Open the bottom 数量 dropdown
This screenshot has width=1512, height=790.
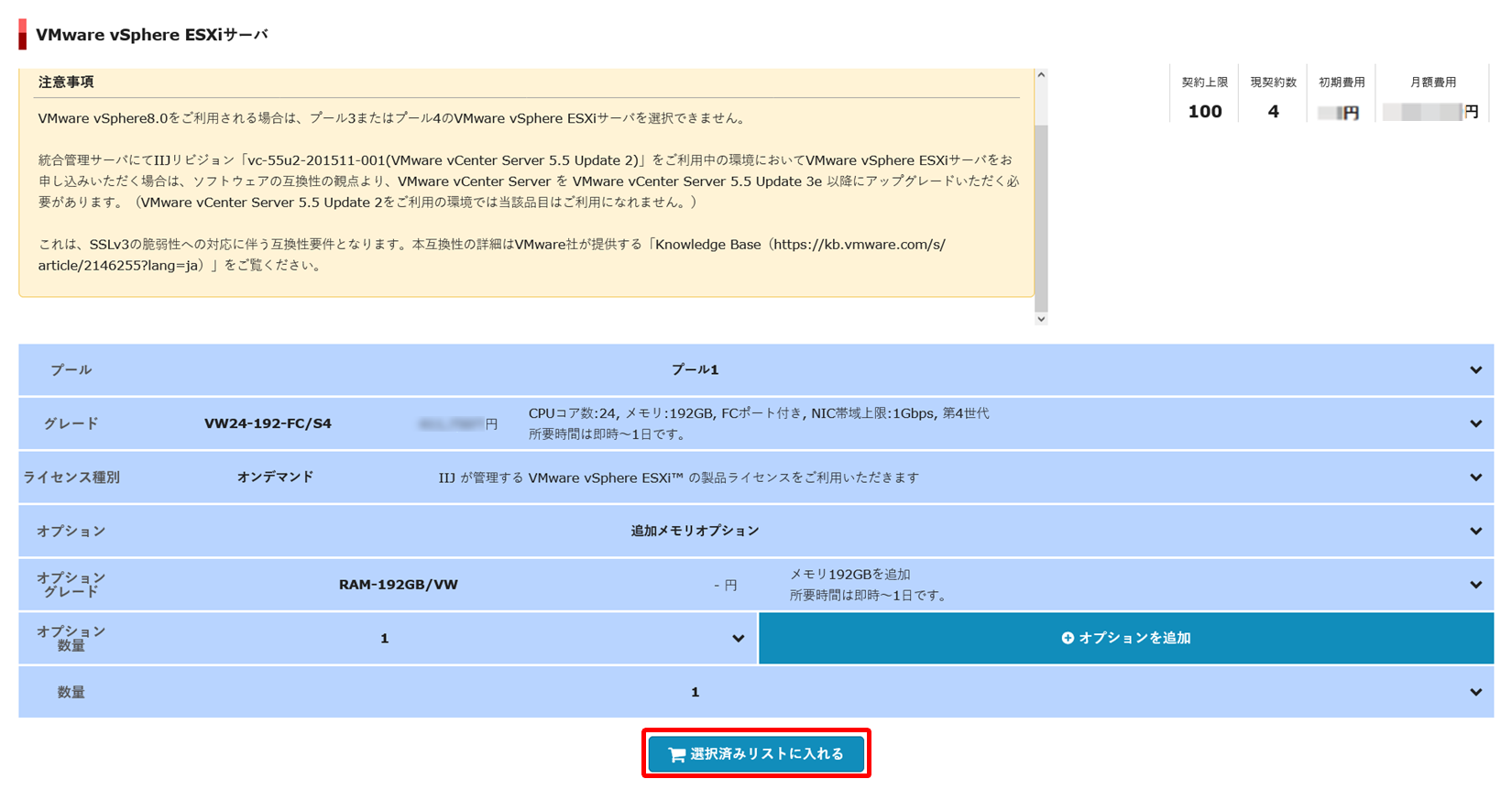coord(756,692)
